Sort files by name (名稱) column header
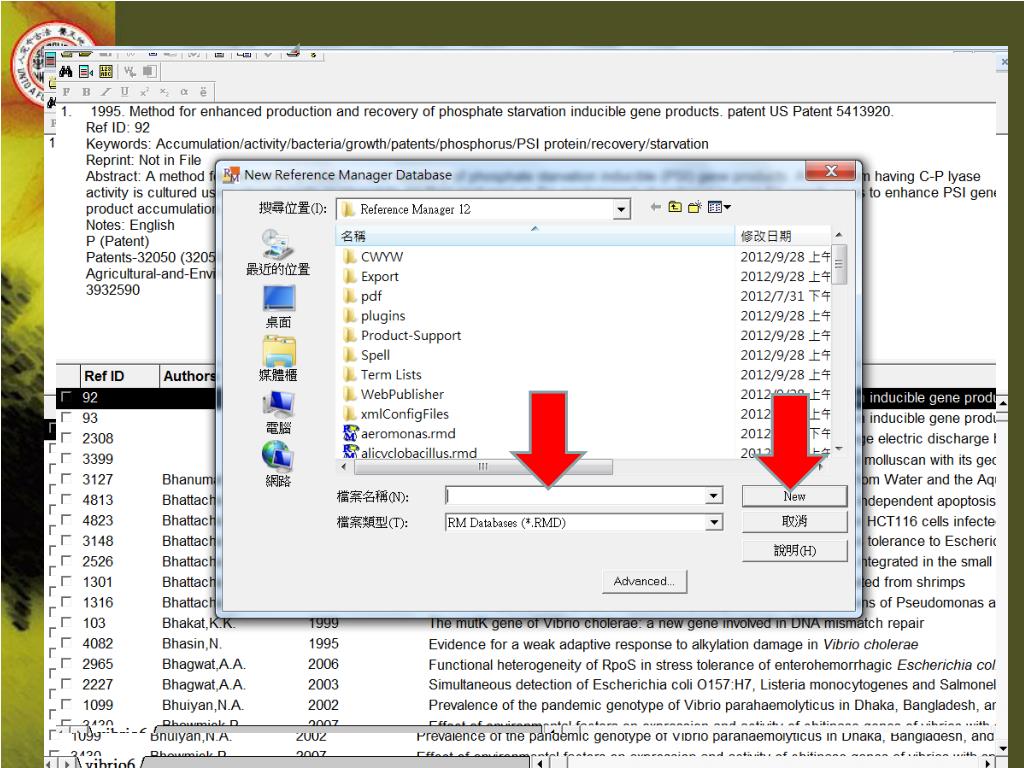1024x768 pixels. (535, 236)
